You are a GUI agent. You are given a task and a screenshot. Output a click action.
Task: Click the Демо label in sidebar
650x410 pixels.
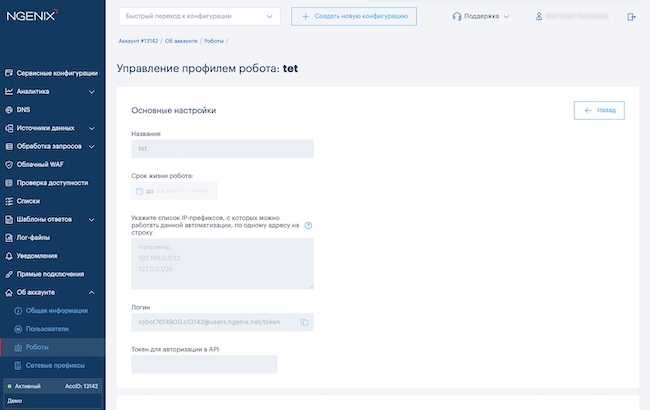(15, 401)
